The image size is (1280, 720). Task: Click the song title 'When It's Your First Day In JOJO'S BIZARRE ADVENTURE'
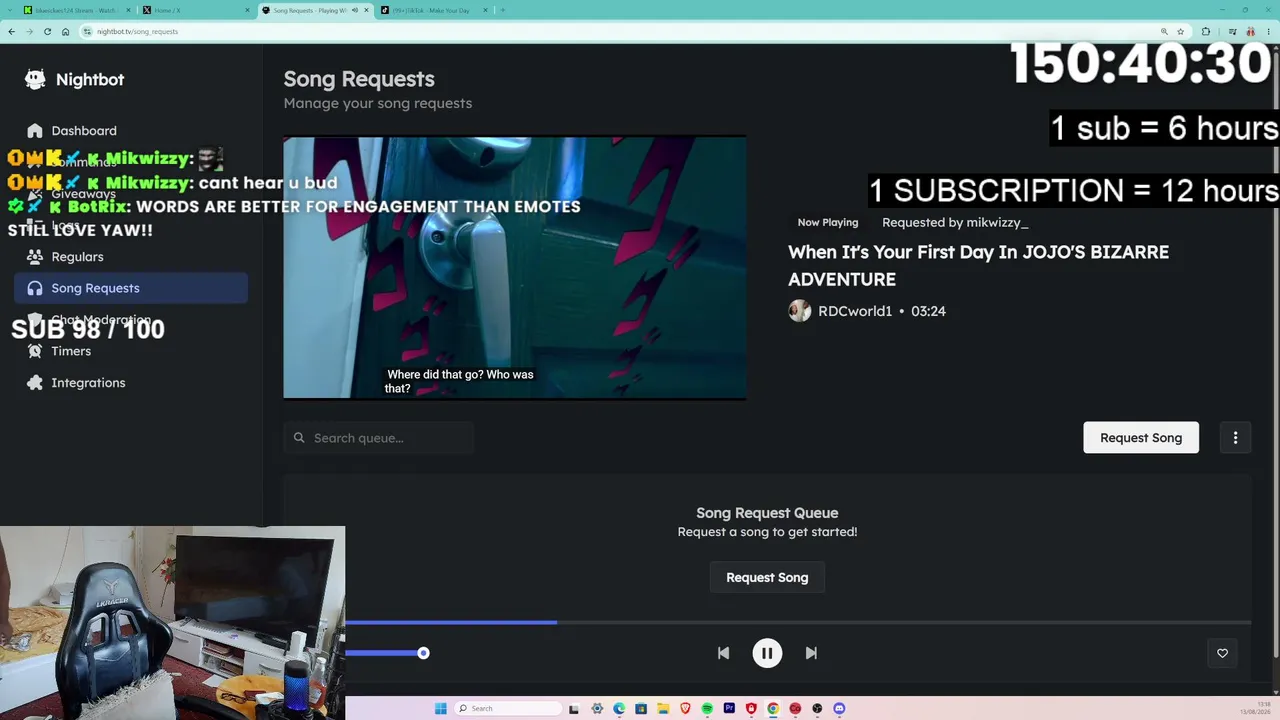coord(978,266)
